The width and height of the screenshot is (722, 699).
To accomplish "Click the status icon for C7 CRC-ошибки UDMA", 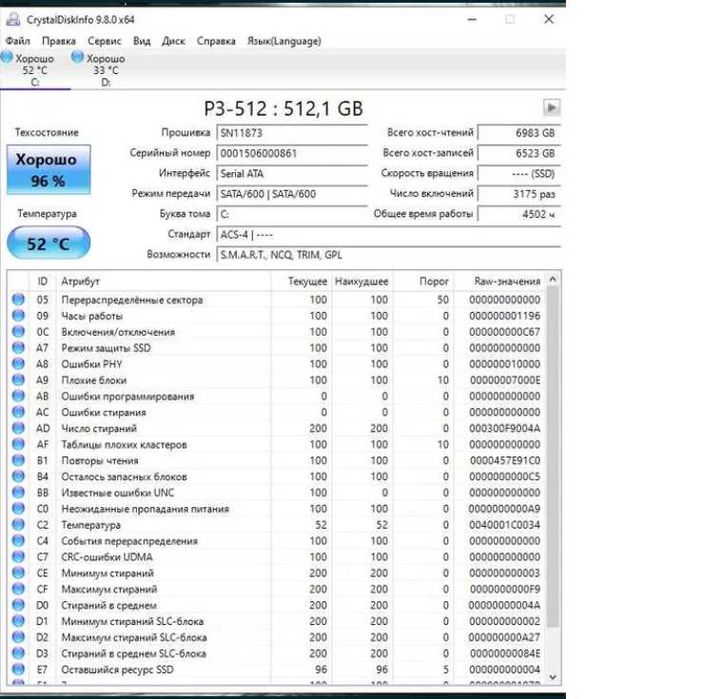I will click(x=18, y=557).
